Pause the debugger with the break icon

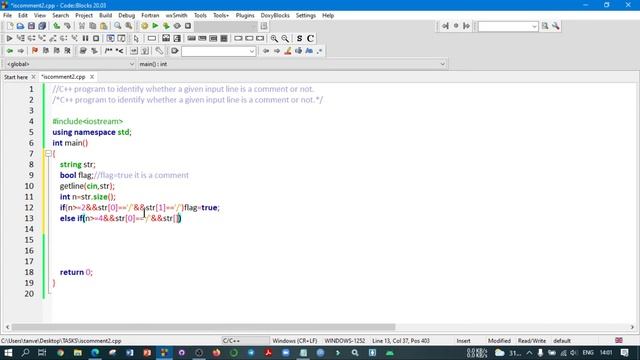click(x=85, y=38)
